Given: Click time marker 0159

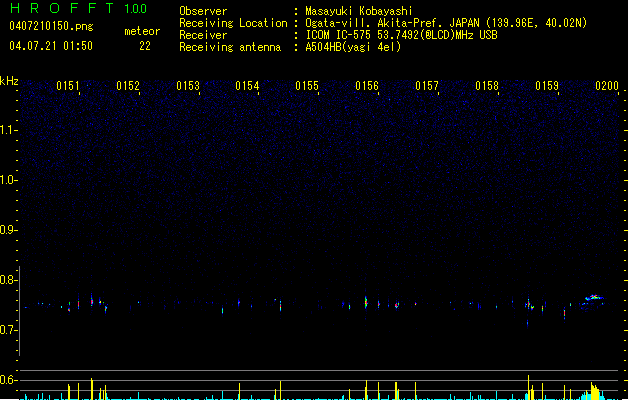Looking at the screenshot, I should pos(547,86).
